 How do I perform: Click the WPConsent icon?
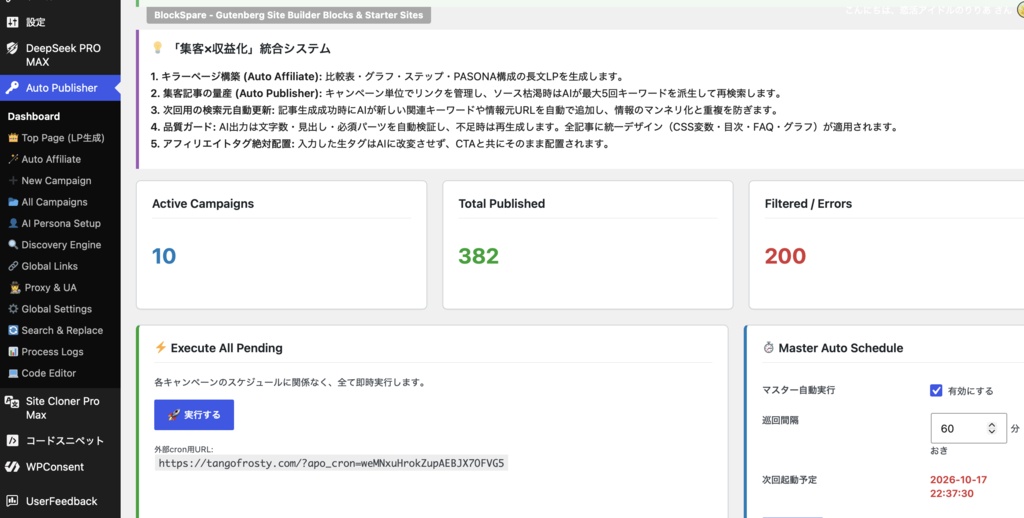12,467
